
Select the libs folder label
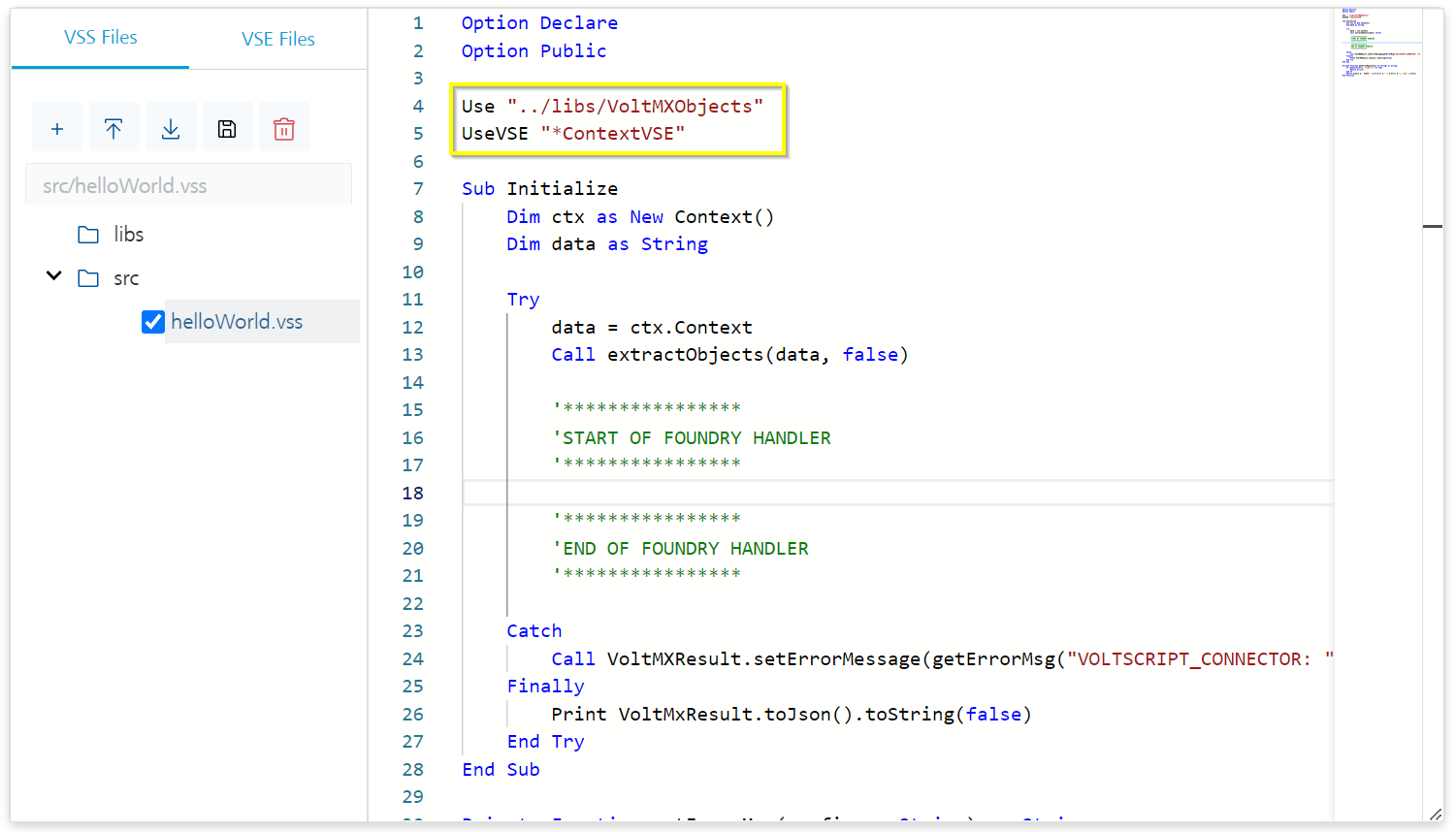[128, 235]
